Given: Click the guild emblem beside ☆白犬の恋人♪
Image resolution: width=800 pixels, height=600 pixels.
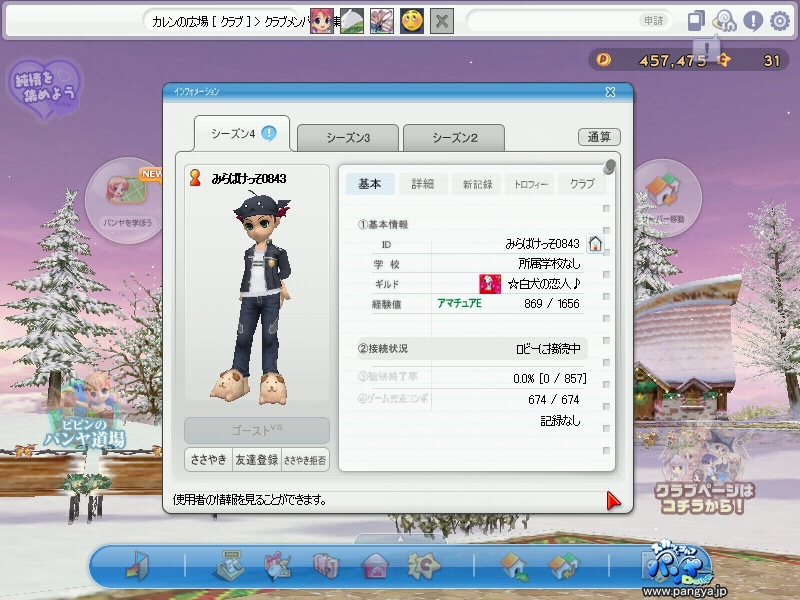Looking at the screenshot, I should pyautogui.click(x=490, y=284).
